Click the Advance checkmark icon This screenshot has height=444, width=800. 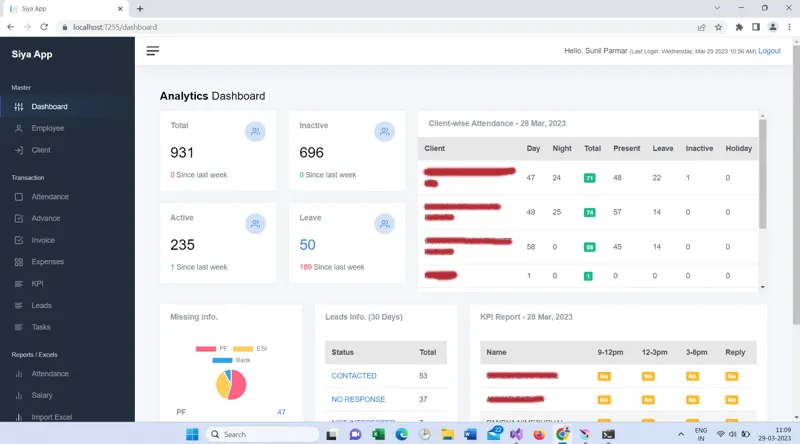click(x=19, y=218)
